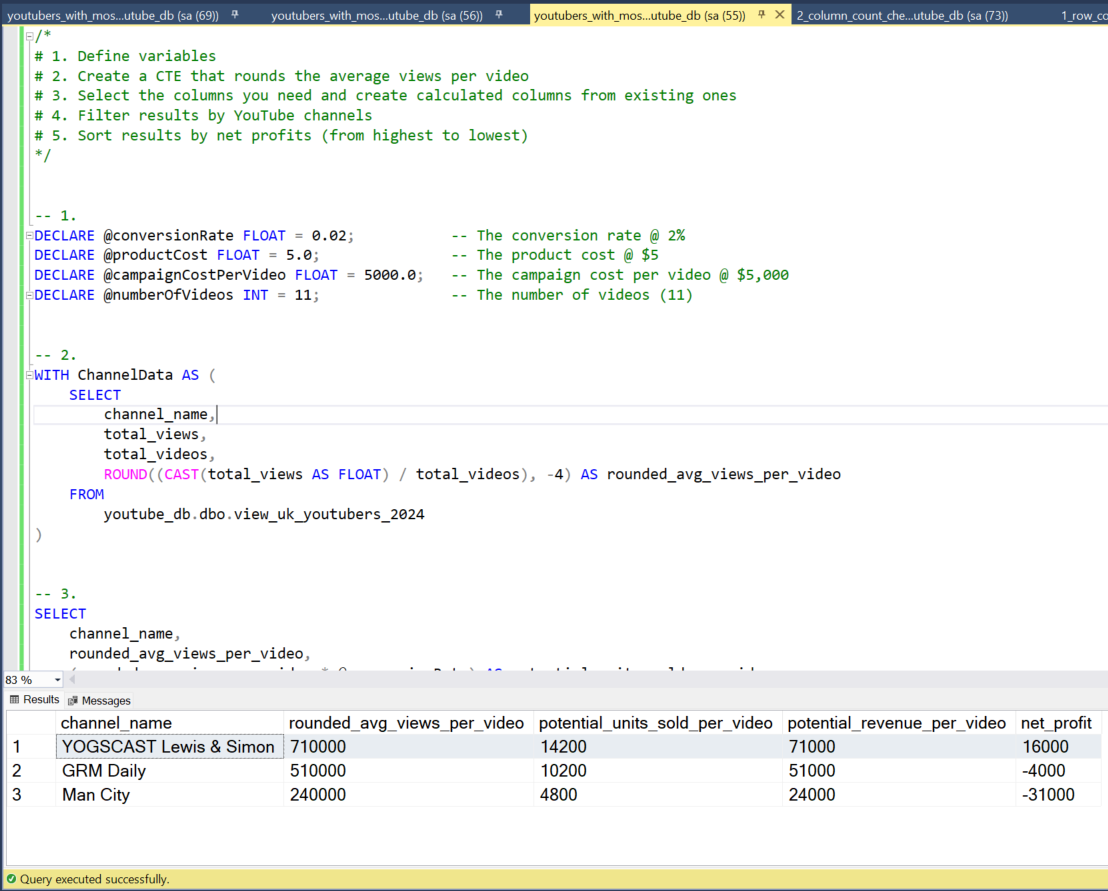Open the 83 % zoom dropdown
The height and width of the screenshot is (891, 1108).
click(57, 680)
